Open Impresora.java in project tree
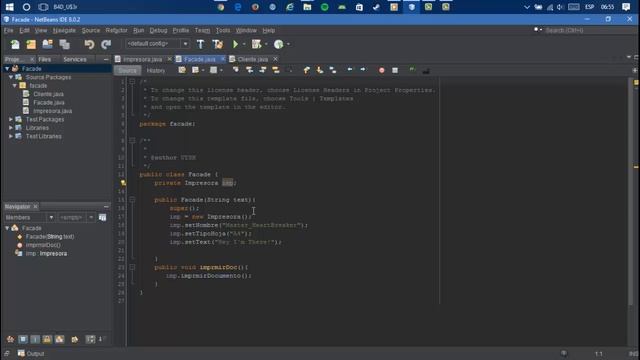Image resolution: width=640 pixels, height=360 pixels. click(53, 111)
